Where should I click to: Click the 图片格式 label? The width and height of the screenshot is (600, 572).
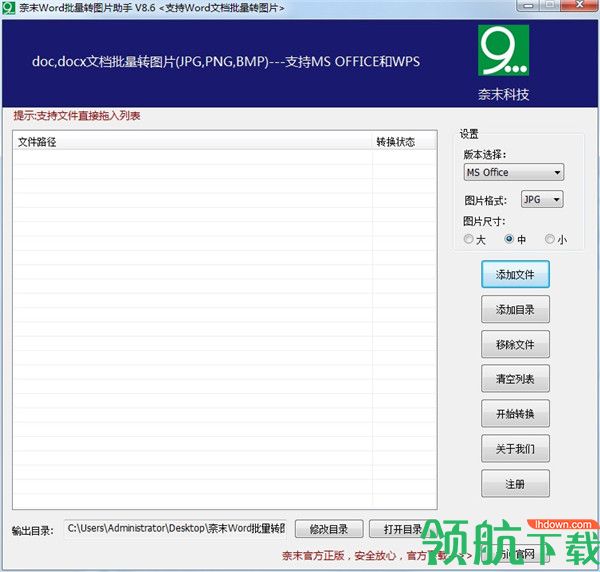click(x=485, y=200)
